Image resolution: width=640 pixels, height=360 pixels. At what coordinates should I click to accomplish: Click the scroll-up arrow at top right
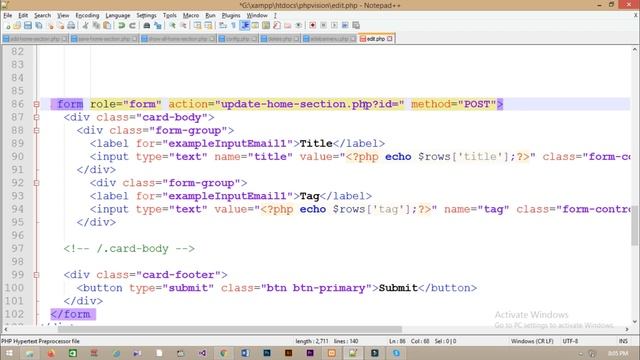click(635, 49)
